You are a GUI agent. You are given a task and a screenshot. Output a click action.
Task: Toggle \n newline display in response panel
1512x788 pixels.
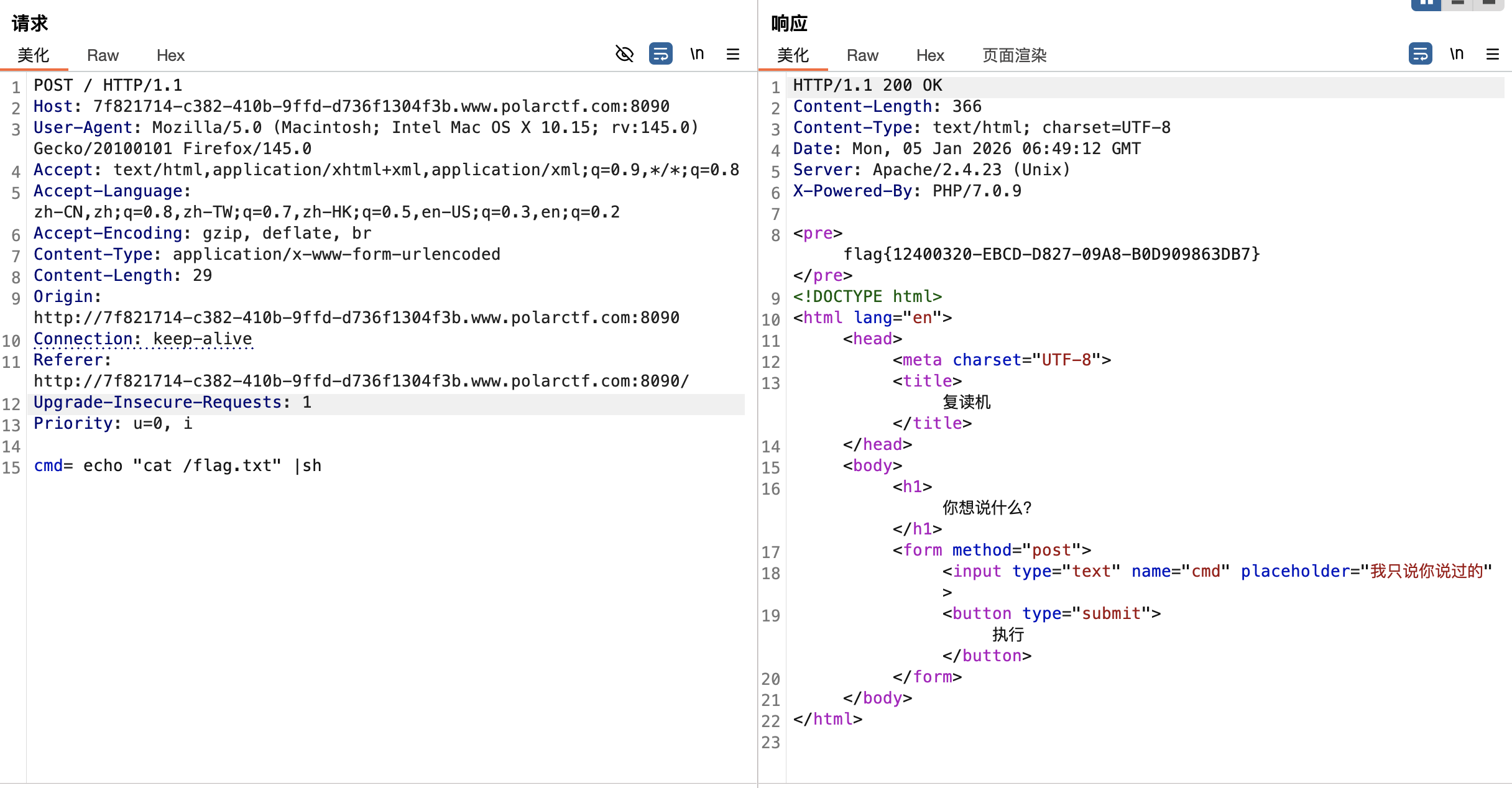(x=1457, y=54)
